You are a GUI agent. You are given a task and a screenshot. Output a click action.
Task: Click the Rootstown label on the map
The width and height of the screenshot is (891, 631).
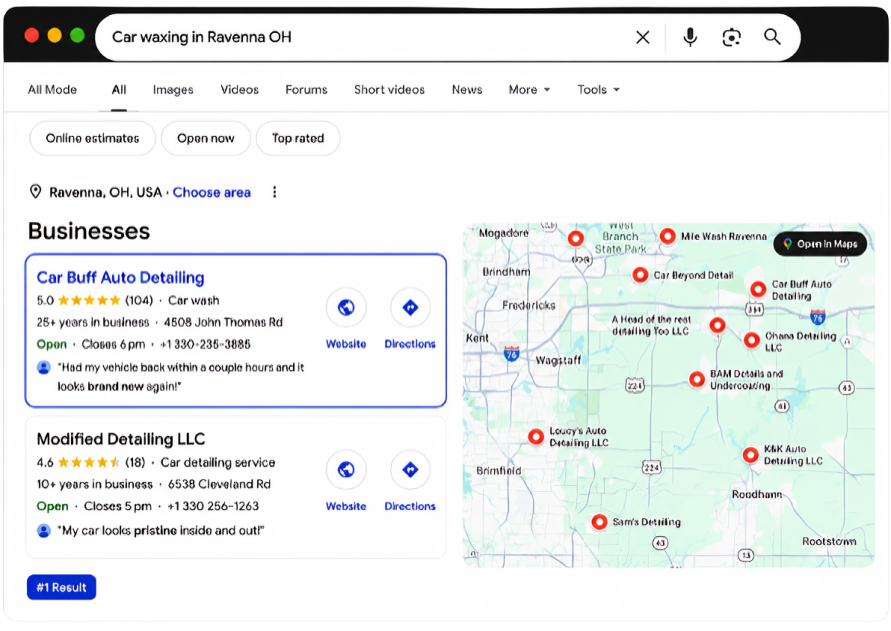[829, 541]
